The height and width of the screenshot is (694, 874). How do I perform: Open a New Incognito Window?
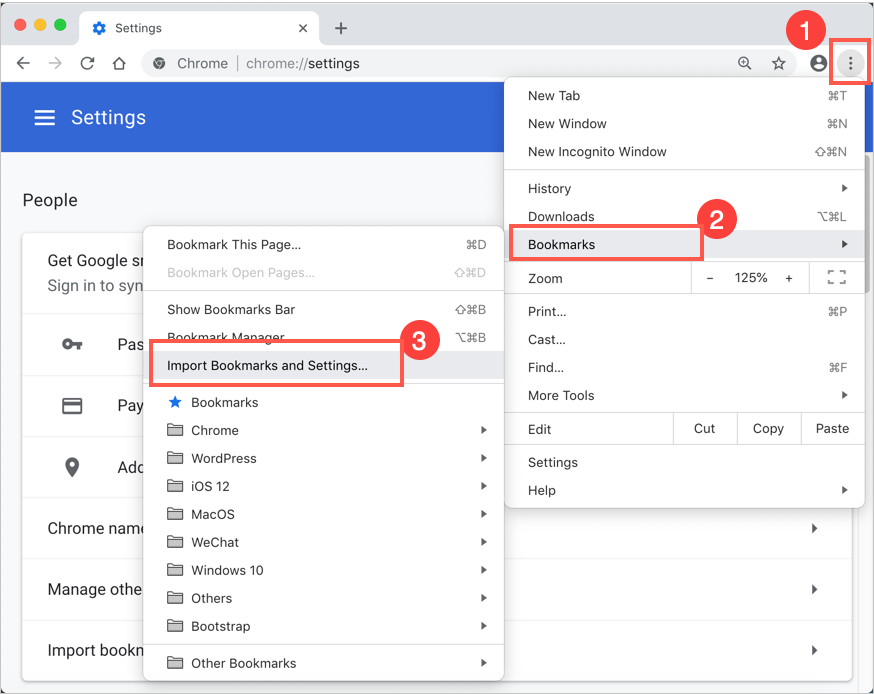(597, 151)
